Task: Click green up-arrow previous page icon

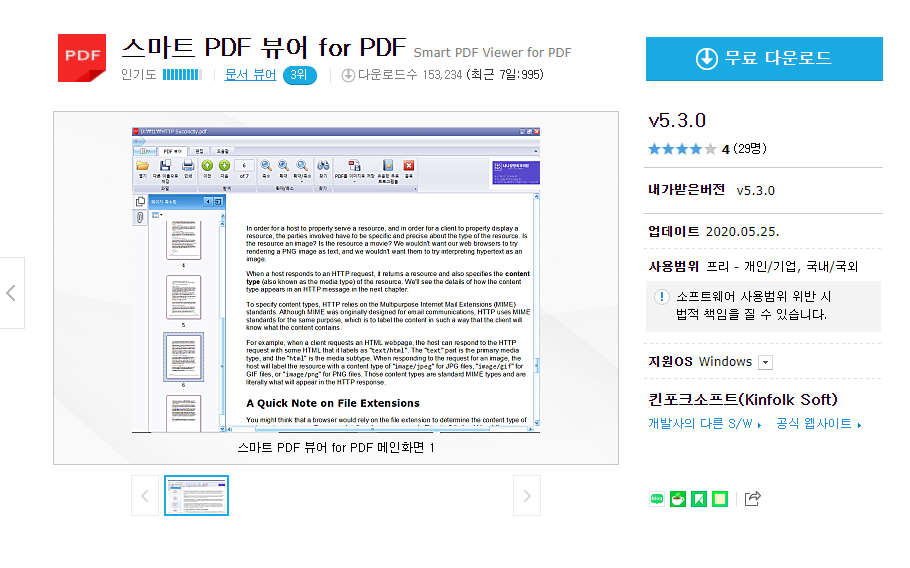Action: (207, 166)
